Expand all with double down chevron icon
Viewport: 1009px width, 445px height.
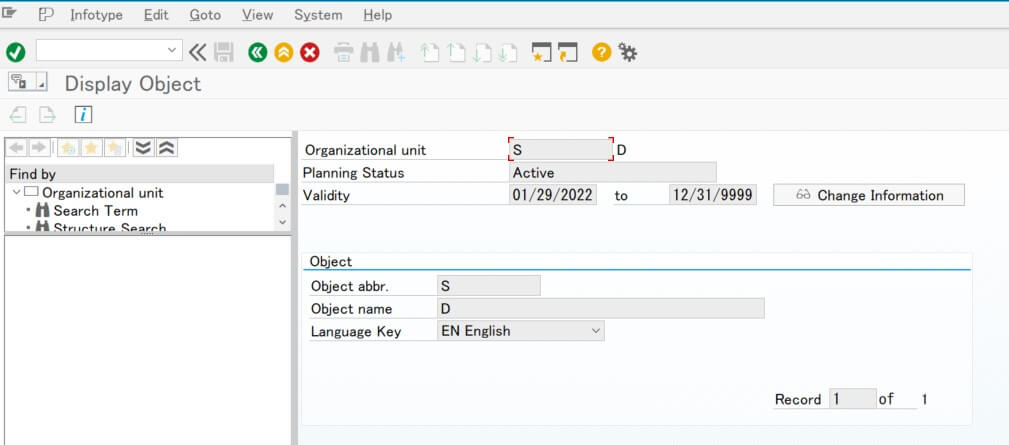pos(143,148)
